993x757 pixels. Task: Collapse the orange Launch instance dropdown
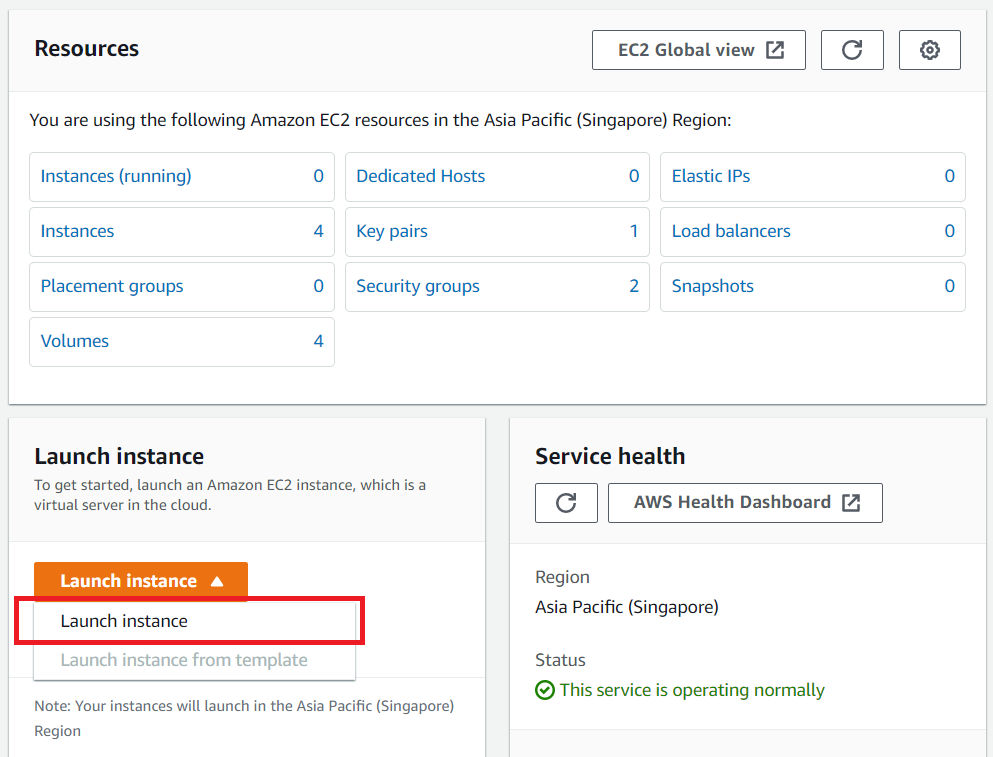(141, 580)
